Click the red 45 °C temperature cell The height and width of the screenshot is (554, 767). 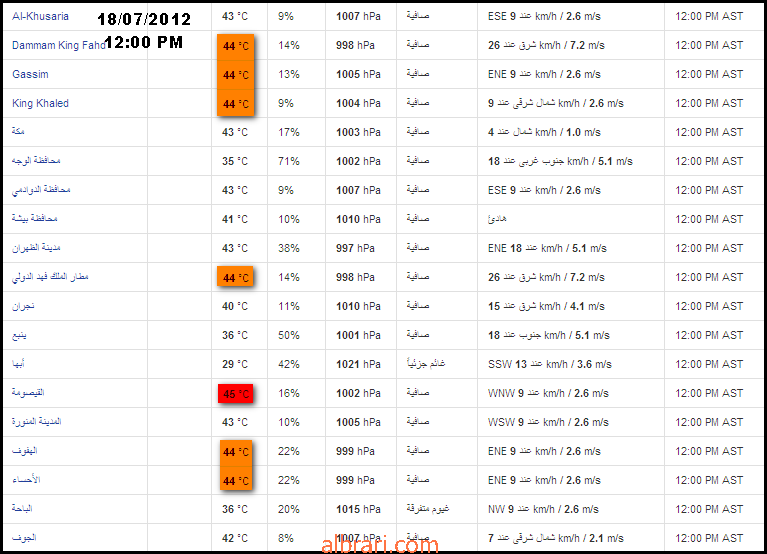click(x=235, y=394)
